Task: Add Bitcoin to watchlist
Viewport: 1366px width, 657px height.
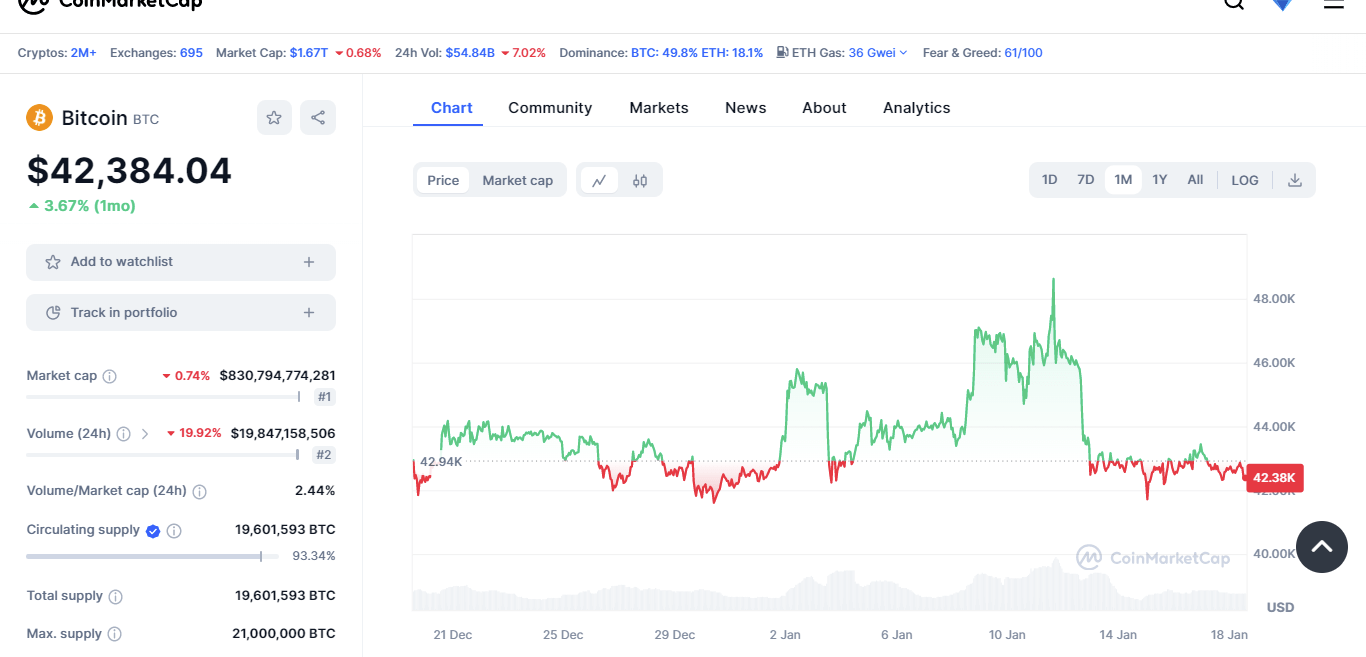Action: [181, 262]
